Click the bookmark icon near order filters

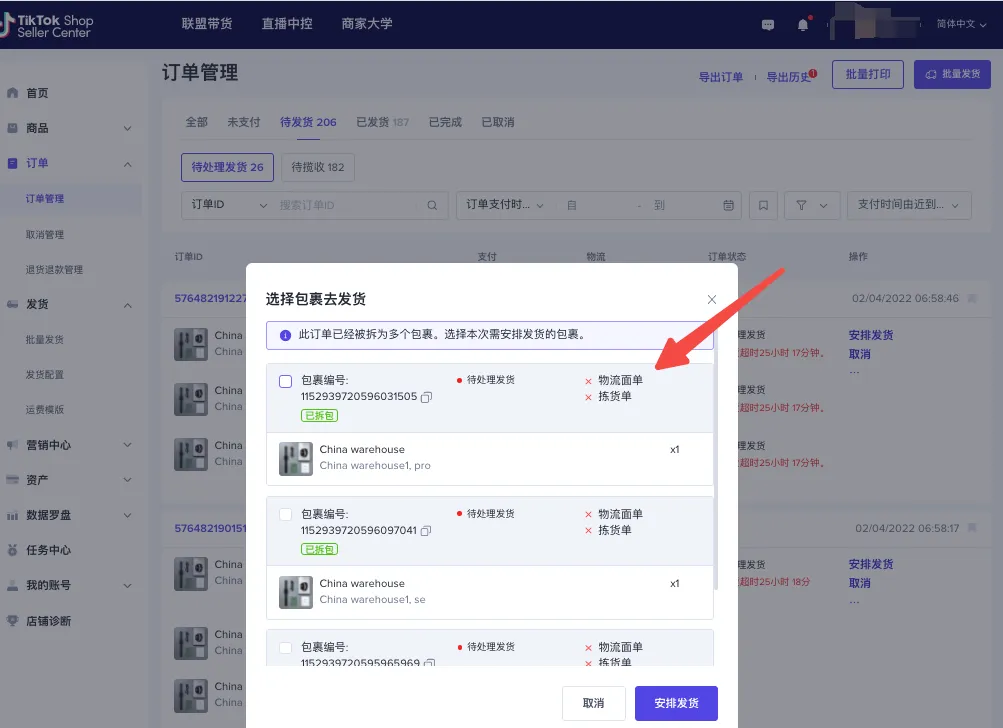click(x=763, y=205)
